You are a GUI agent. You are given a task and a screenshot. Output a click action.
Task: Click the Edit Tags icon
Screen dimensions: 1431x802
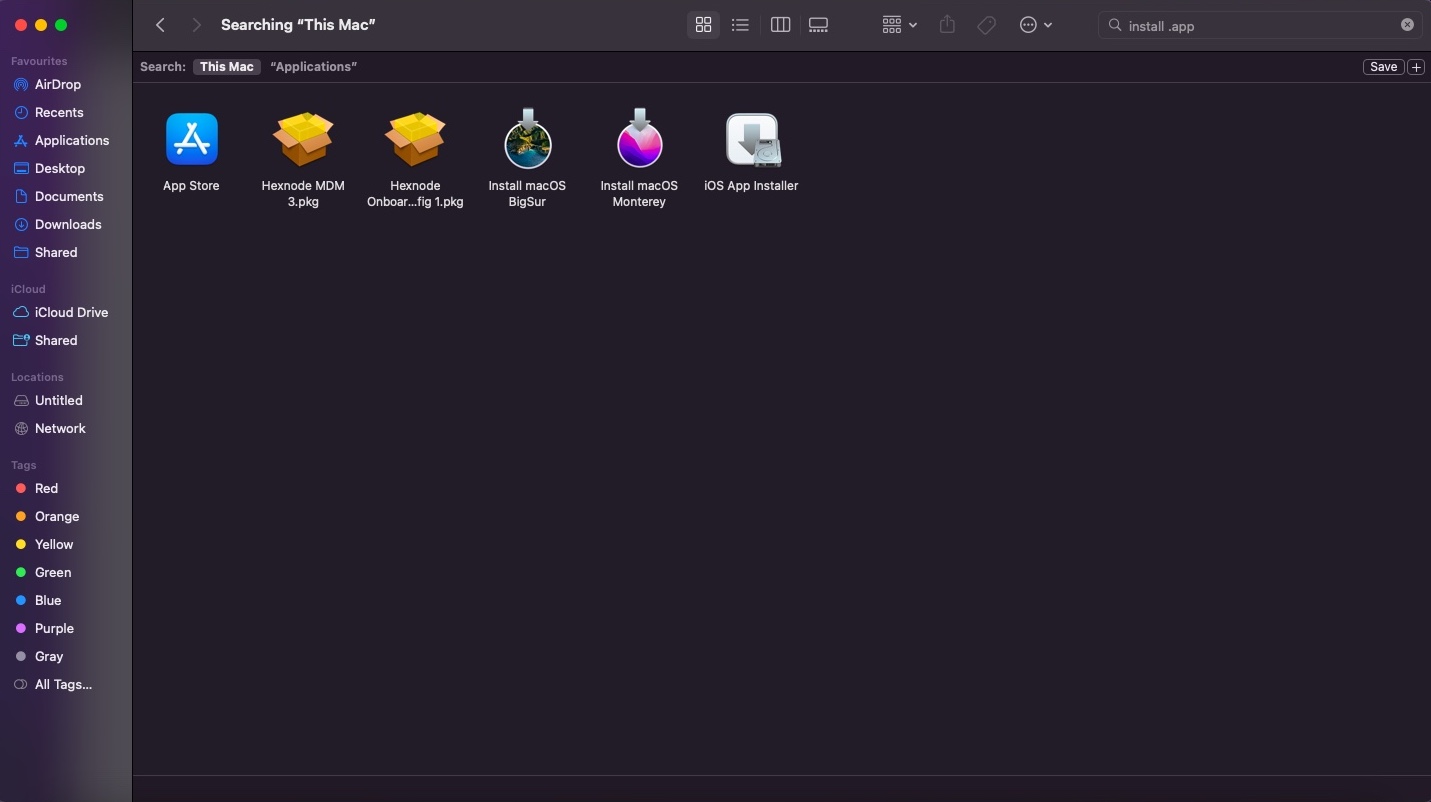coord(986,25)
